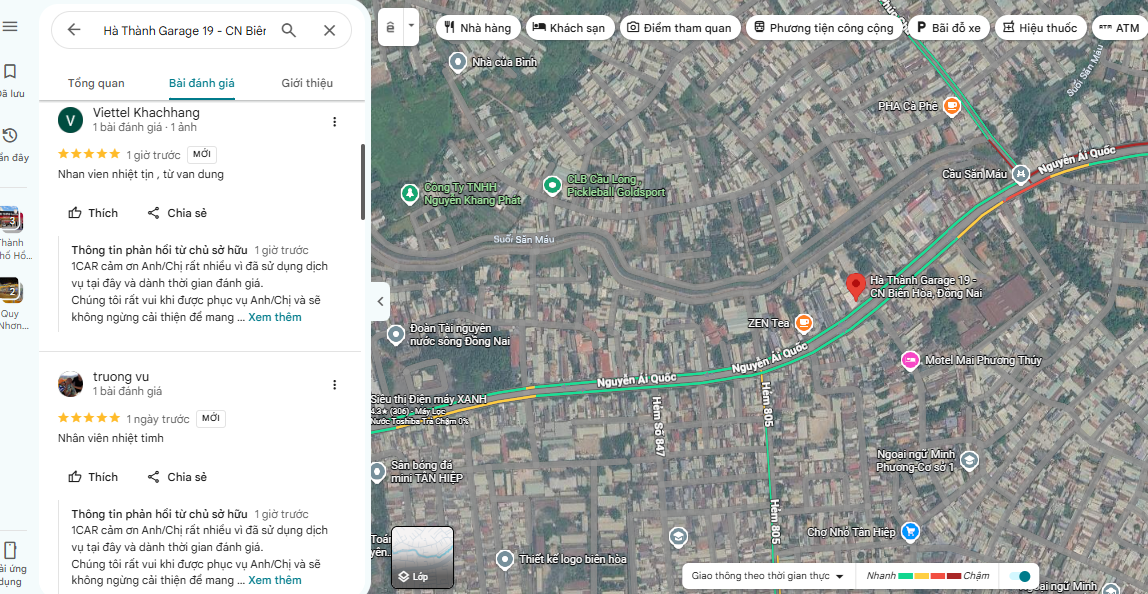
Task: Select the Motel Mai Phương Thúy marker
Action: pyautogui.click(x=910, y=360)
